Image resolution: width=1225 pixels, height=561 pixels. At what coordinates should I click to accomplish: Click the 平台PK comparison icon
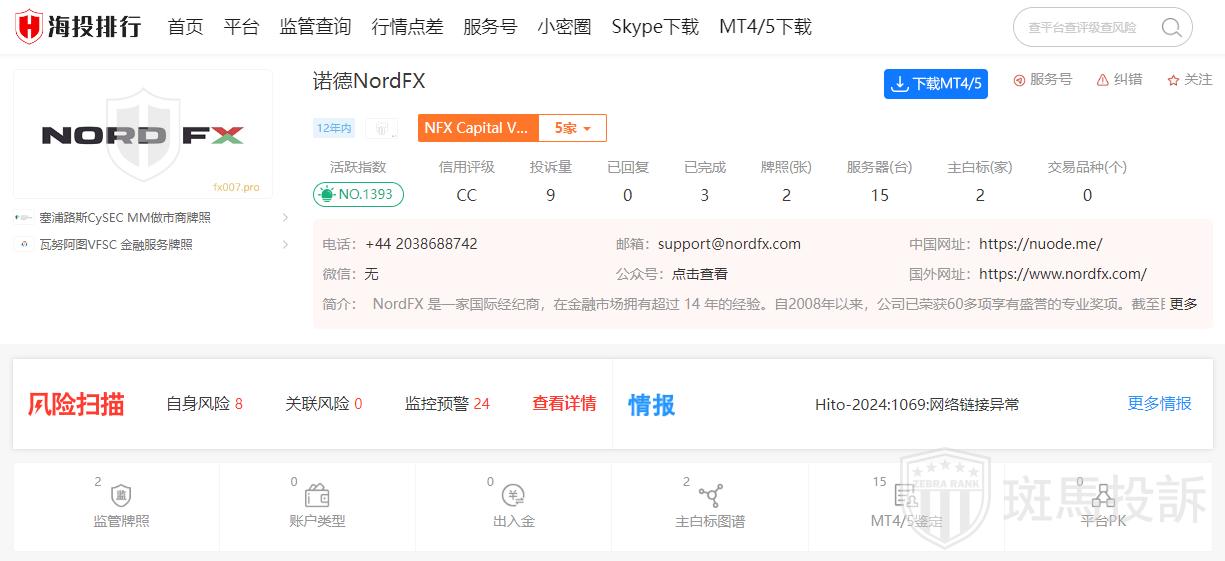coord(1102,496)
